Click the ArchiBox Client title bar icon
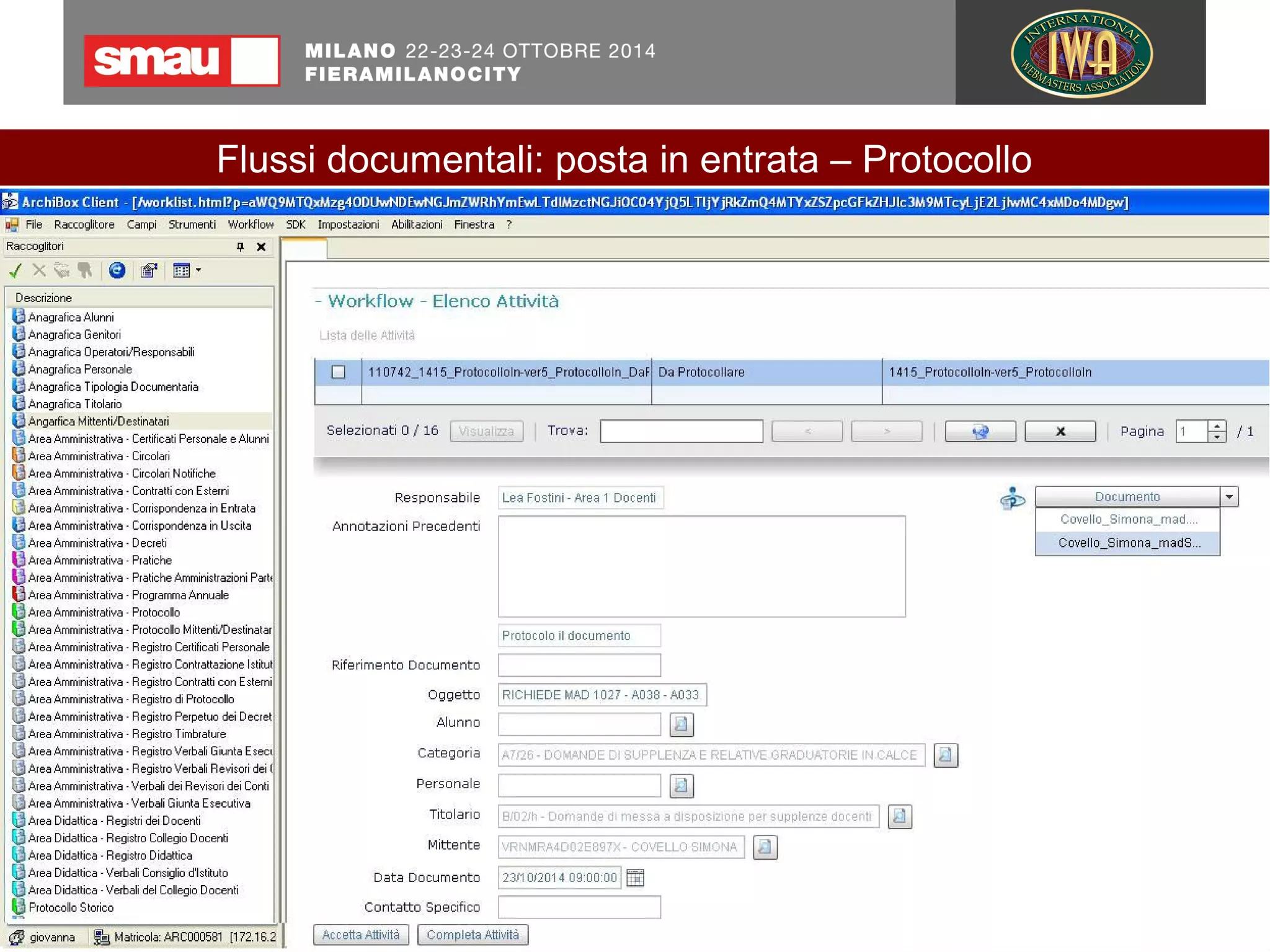The height and width of the screenshot is (952, 1270). tap(10, 202)
